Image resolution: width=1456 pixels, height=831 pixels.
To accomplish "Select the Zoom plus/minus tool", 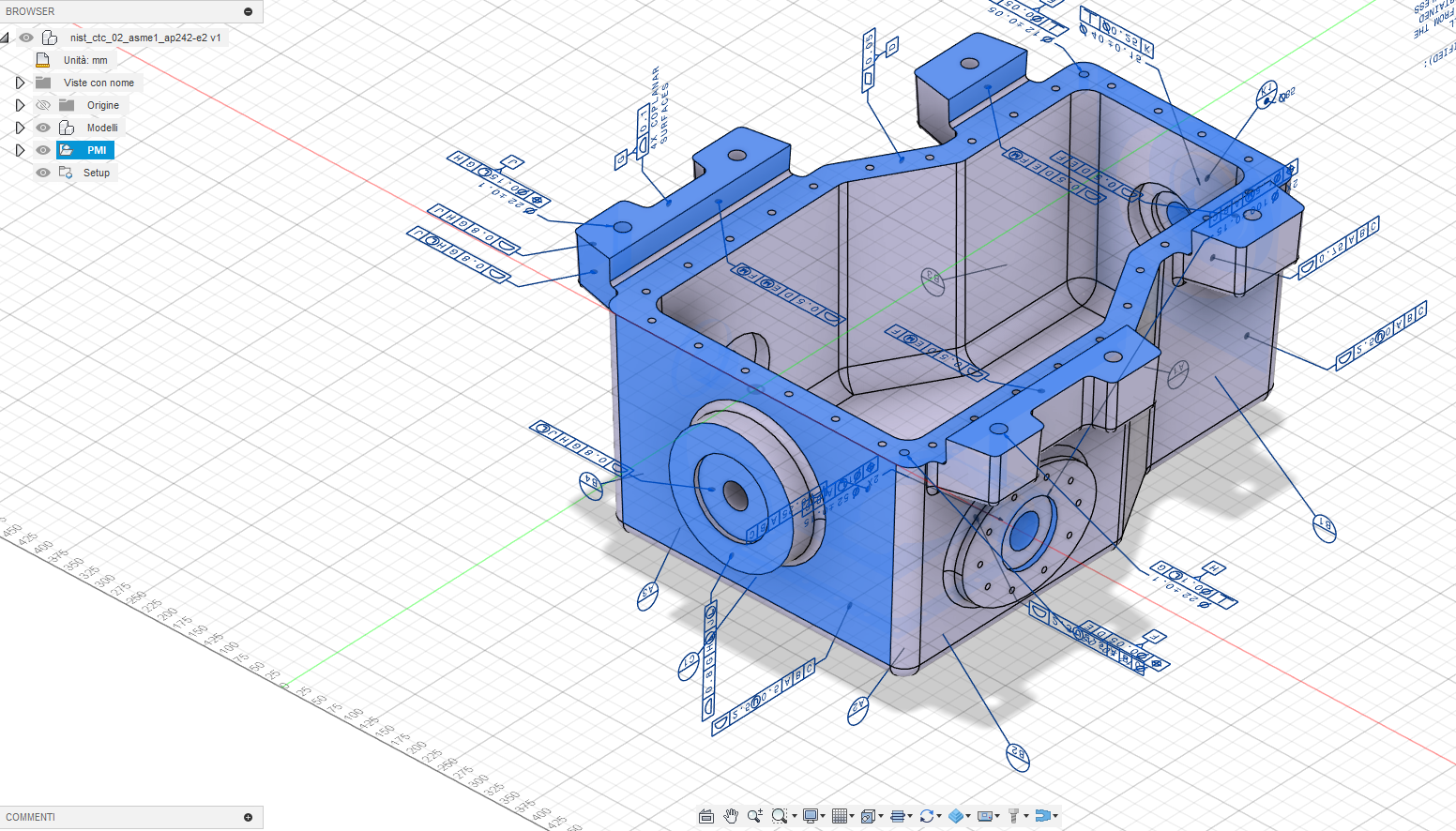I will coord(754,816).
